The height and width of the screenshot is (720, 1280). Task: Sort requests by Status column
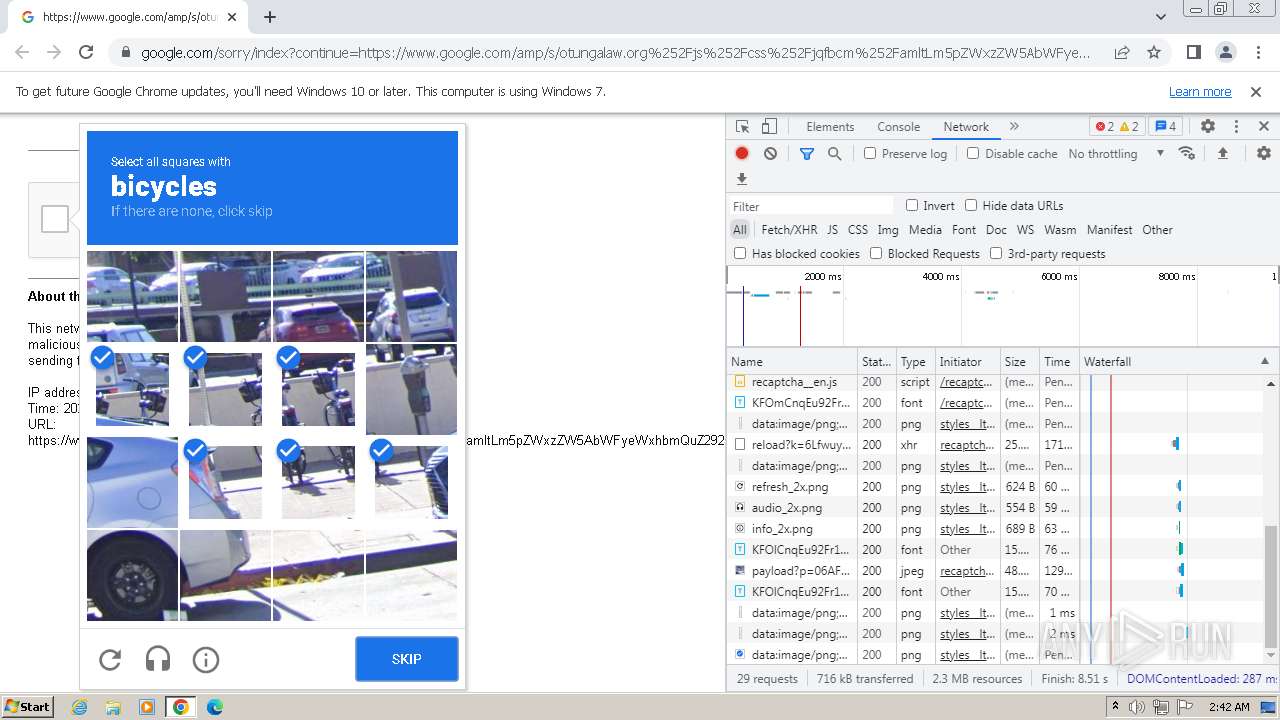point(877,361)
